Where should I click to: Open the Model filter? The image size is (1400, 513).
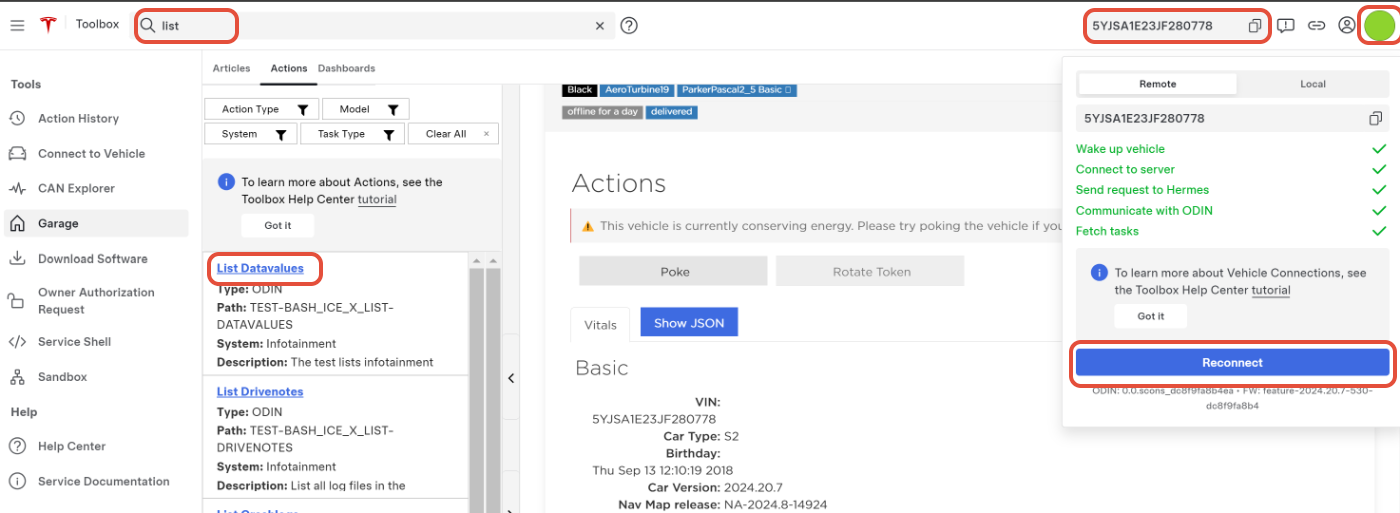pyautogui.click(x=366, y=109)
